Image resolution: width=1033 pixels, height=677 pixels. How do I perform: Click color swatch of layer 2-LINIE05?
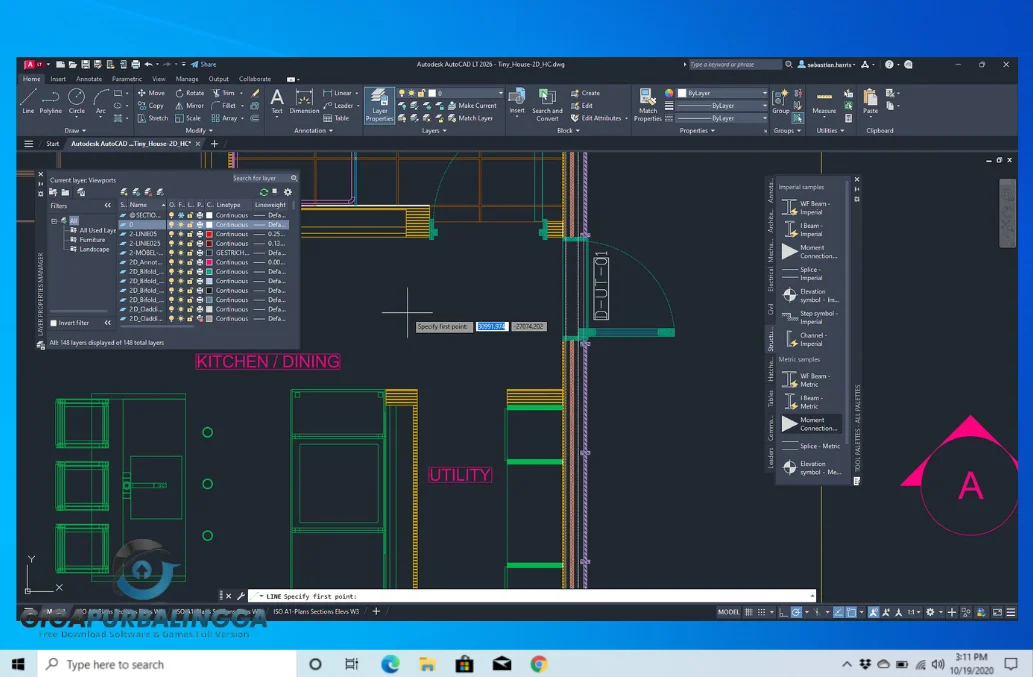pos(209,234)
